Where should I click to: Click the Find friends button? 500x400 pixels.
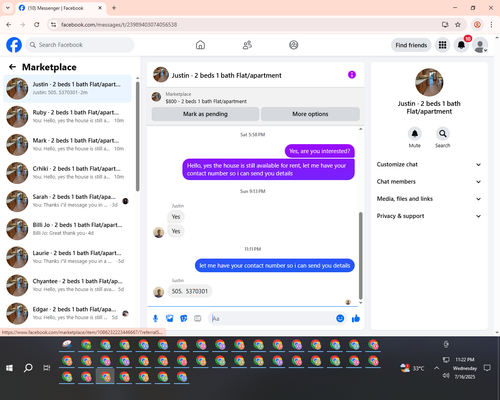pos(411,45)
